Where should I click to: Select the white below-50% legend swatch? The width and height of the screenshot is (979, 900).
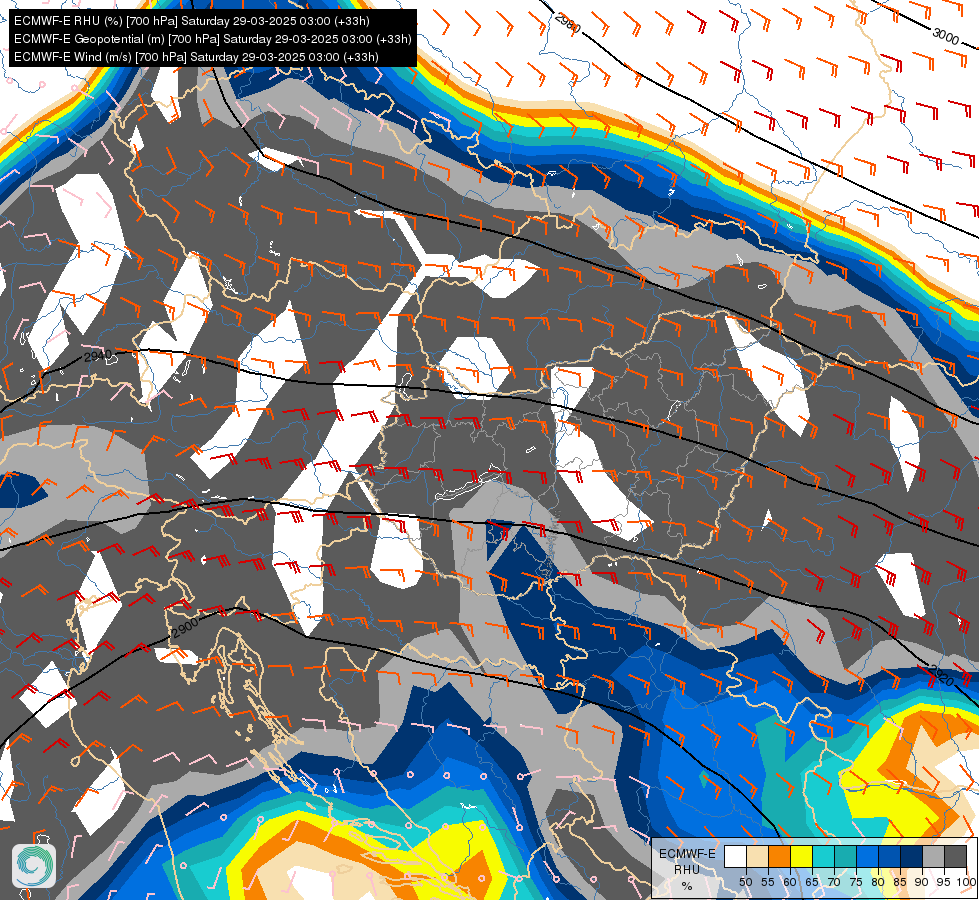(735, 856)
